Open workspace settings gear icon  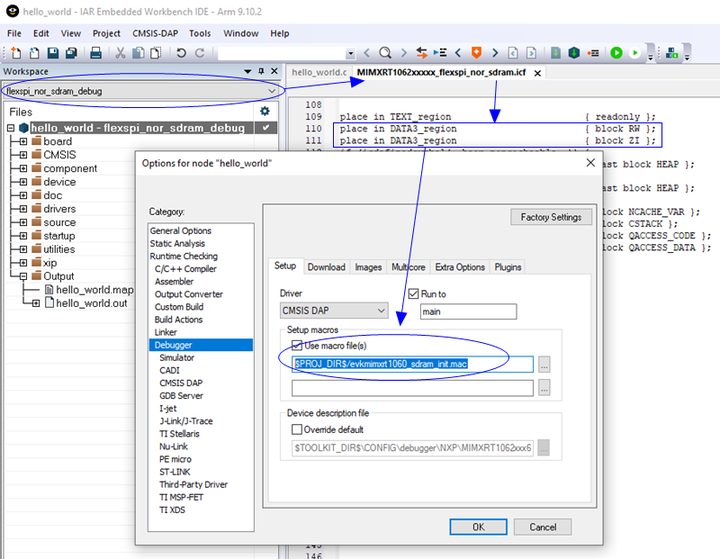265,111
